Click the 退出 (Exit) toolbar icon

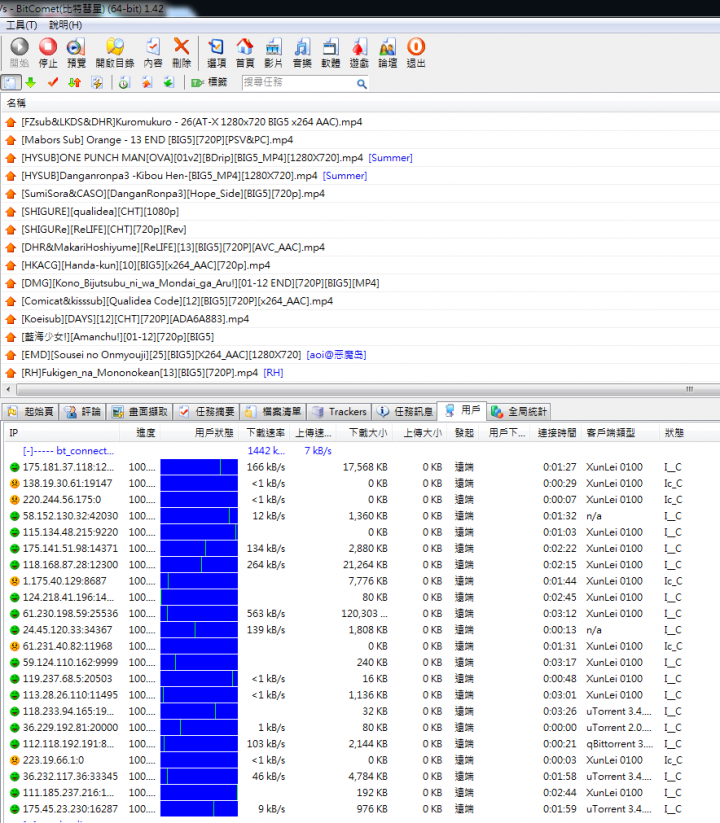coord(416,52)
